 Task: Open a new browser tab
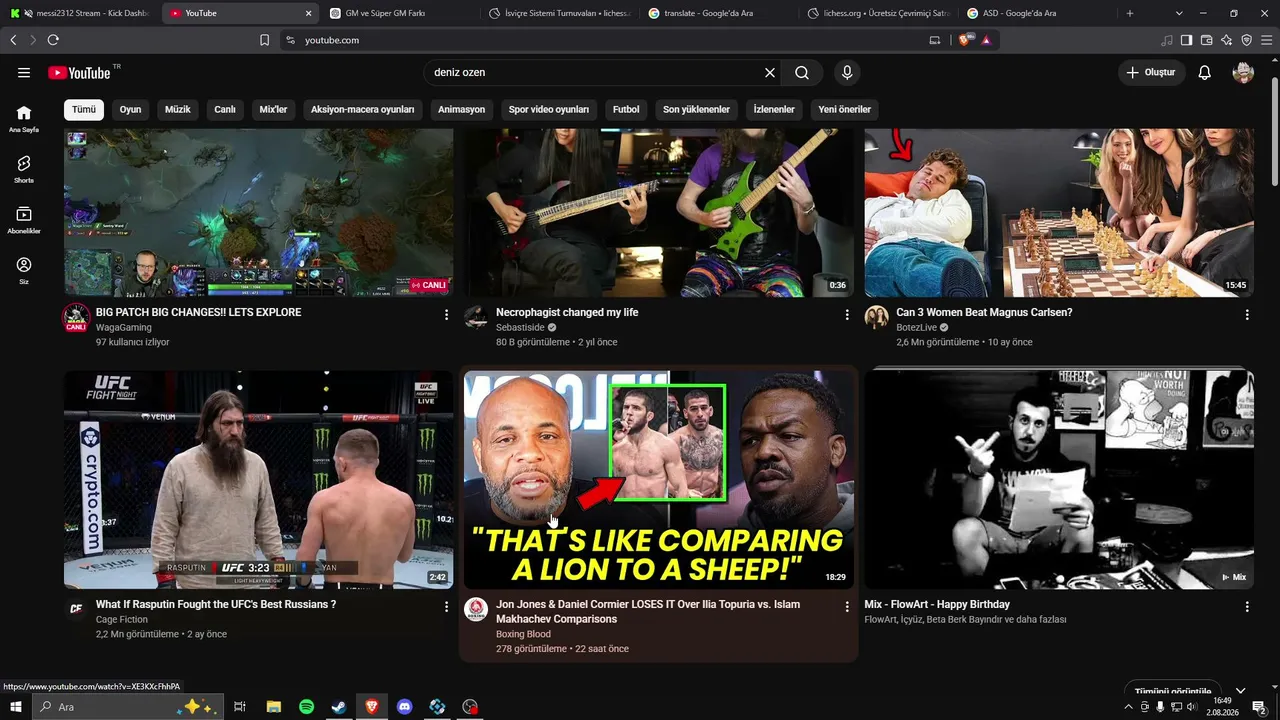(1130, 13)
